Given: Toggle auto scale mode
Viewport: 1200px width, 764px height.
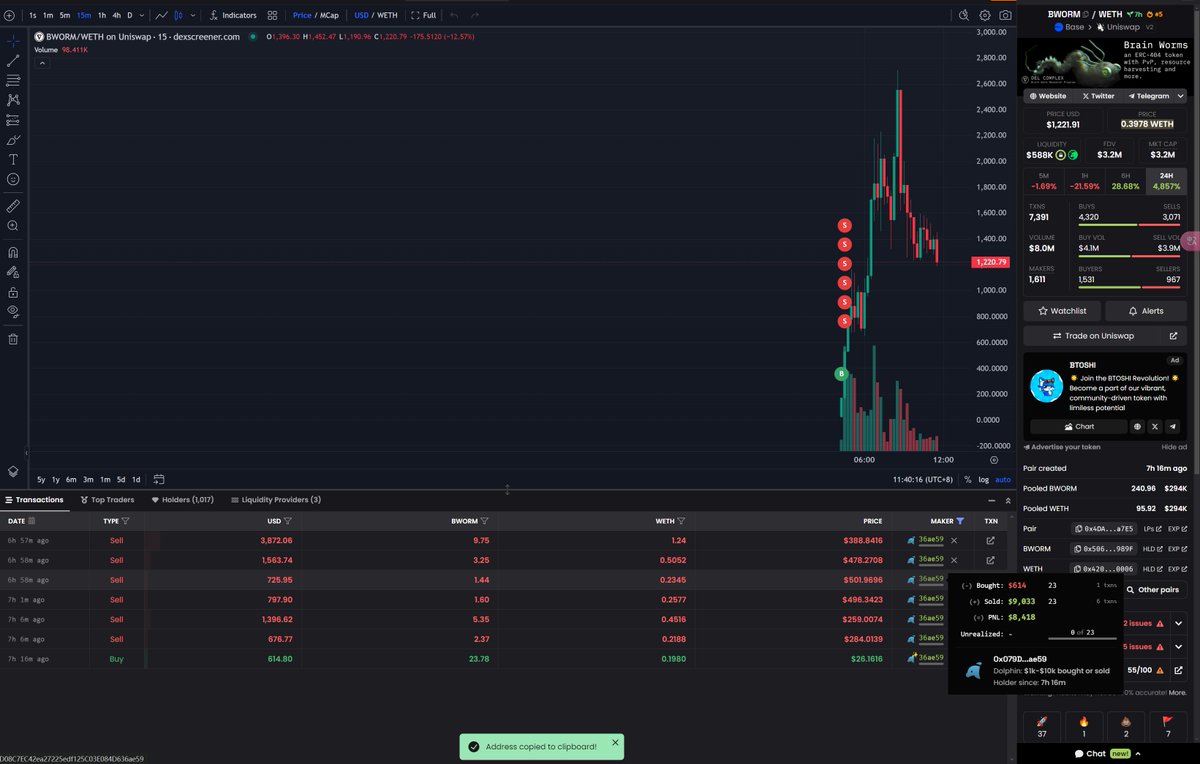Looking at the screenshot, I should click(x=1002, y=479).
